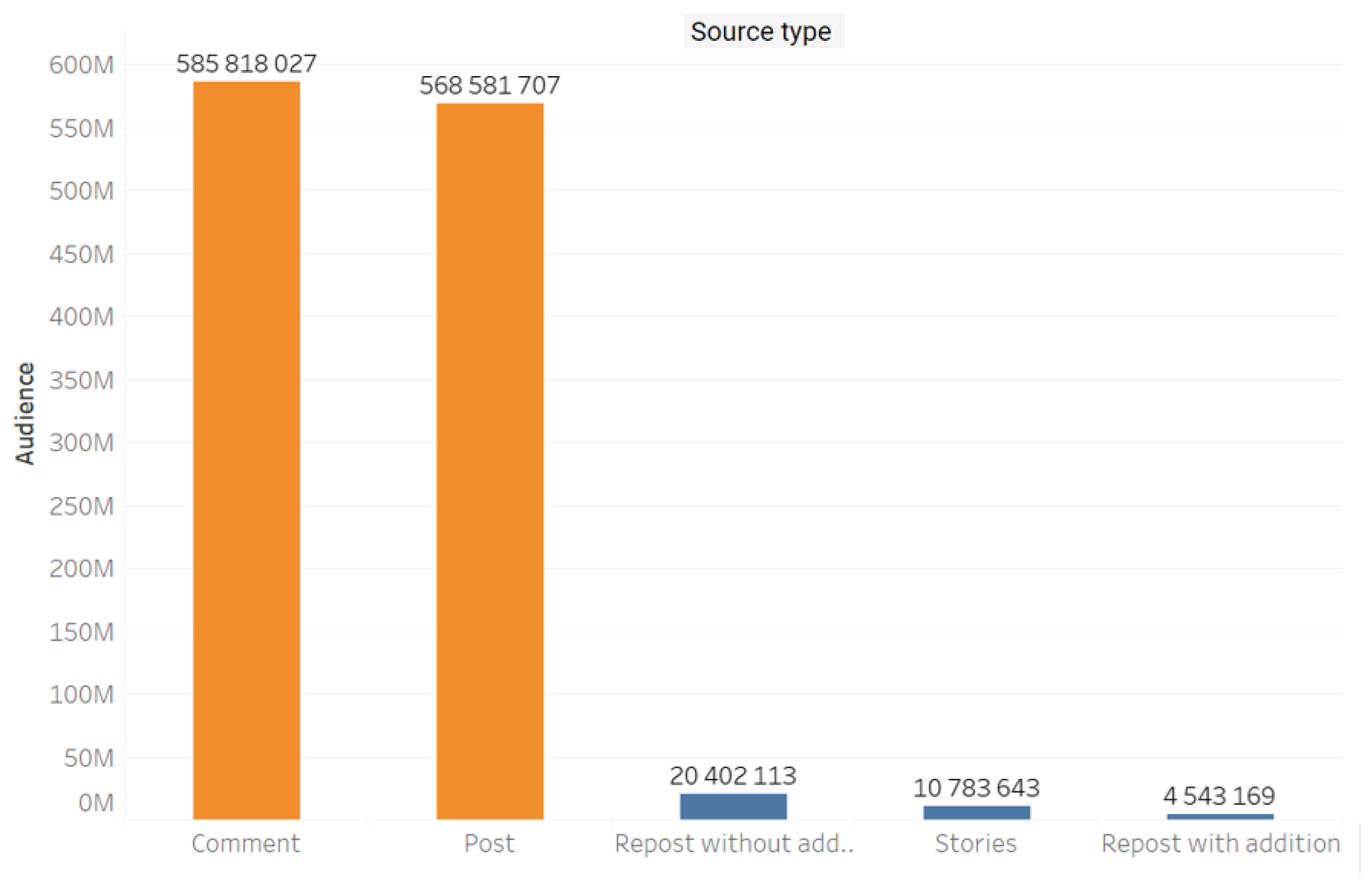Select the blue Repost without addition bar
Viewport: 1372px width, 887px height.
click(x=733, y=806)
